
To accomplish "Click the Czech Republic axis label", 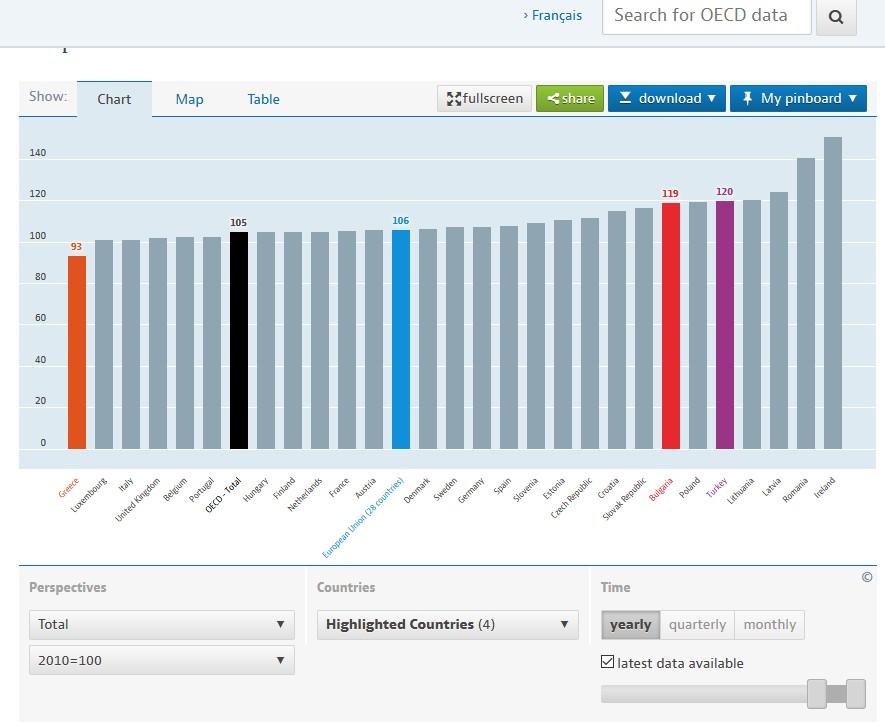I will coord(571,498).
